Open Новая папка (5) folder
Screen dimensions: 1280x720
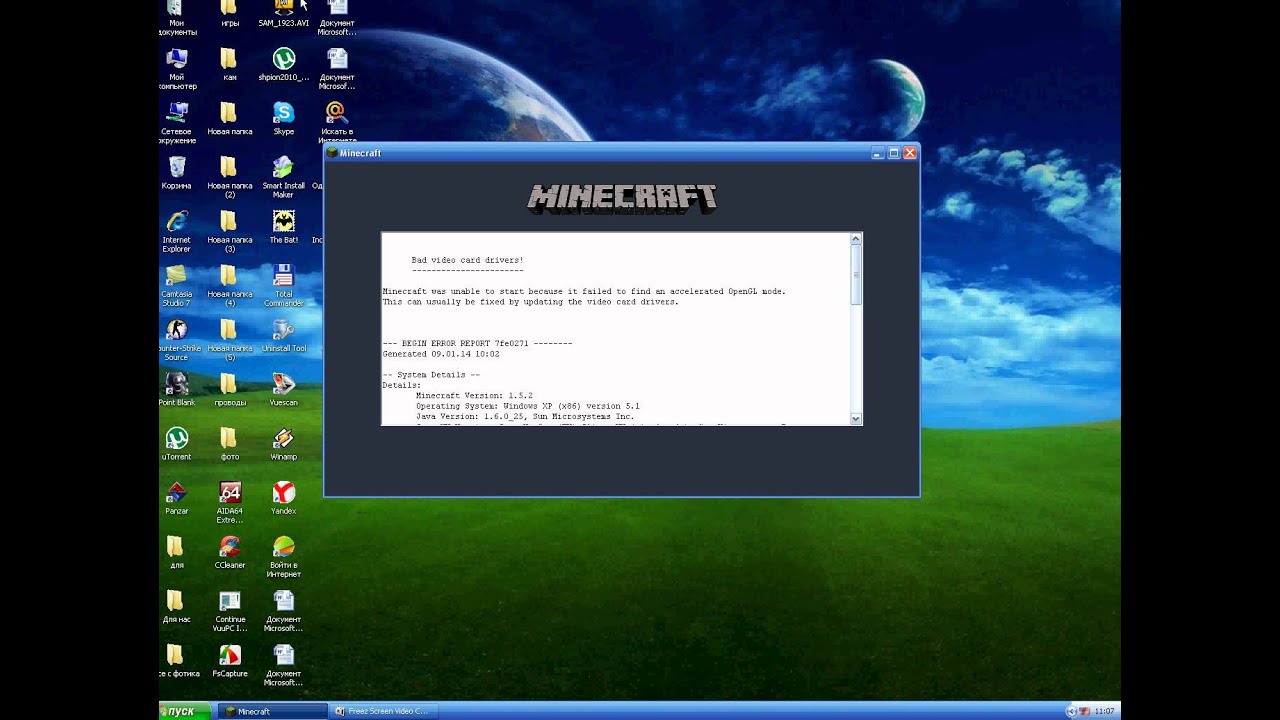pos(229,340)
